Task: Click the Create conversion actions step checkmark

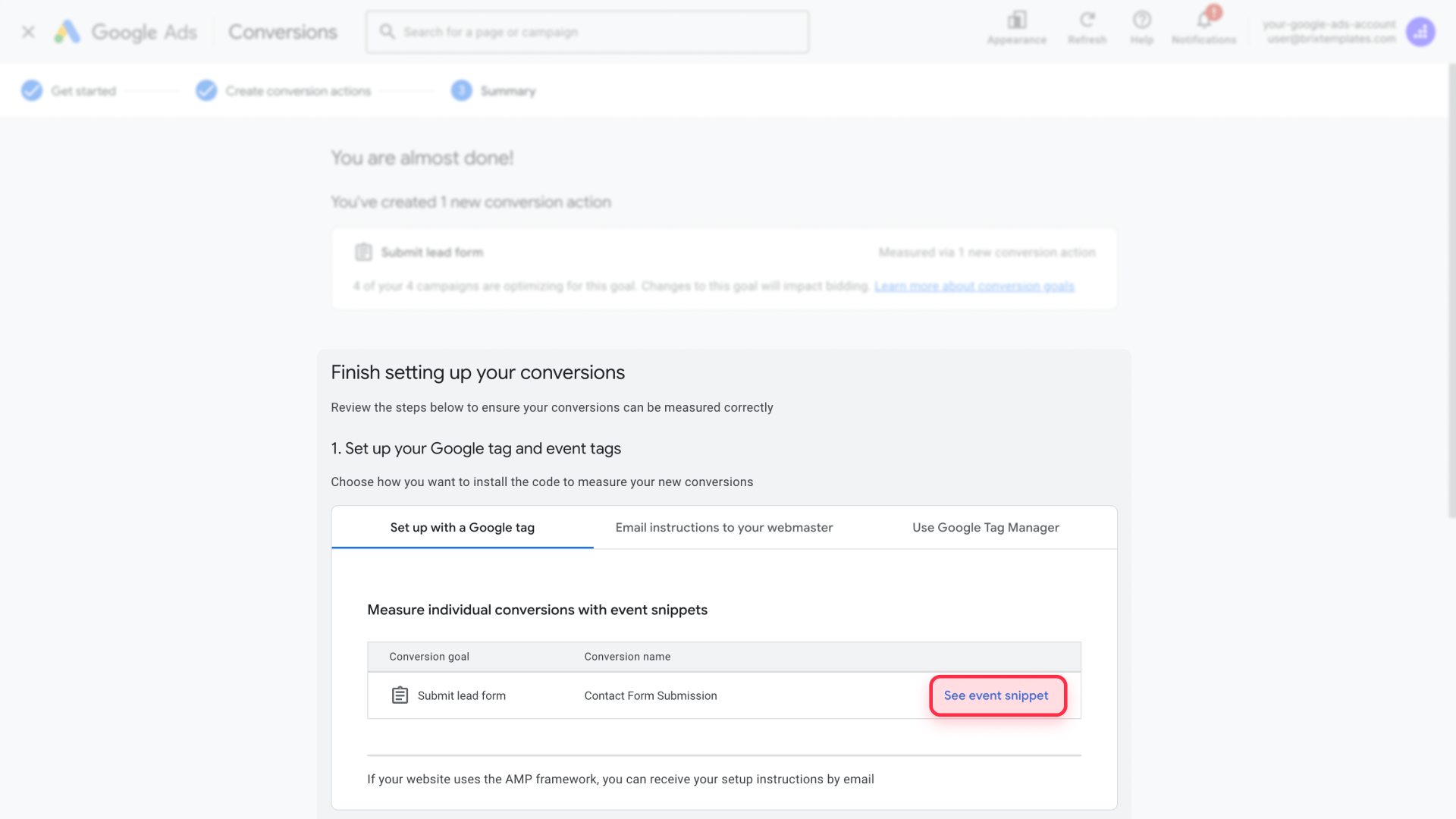Action: click(x=206, y=90)
